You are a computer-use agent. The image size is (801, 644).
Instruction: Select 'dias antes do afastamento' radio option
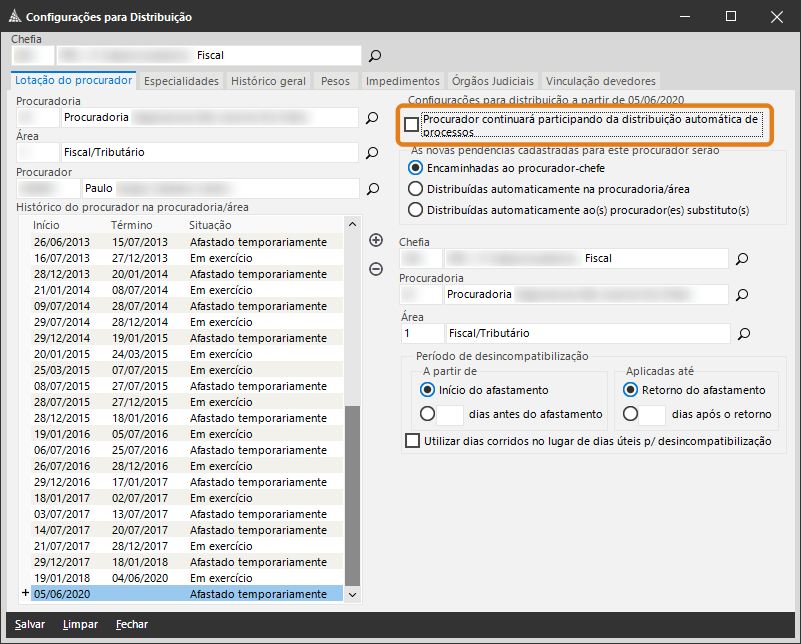[428, 413]
